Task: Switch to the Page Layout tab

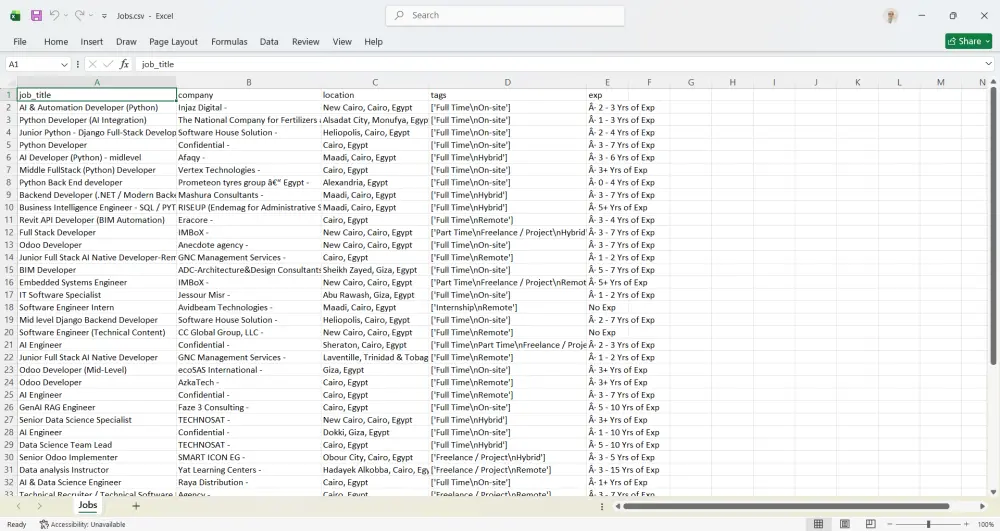Action: coord(173,41)
